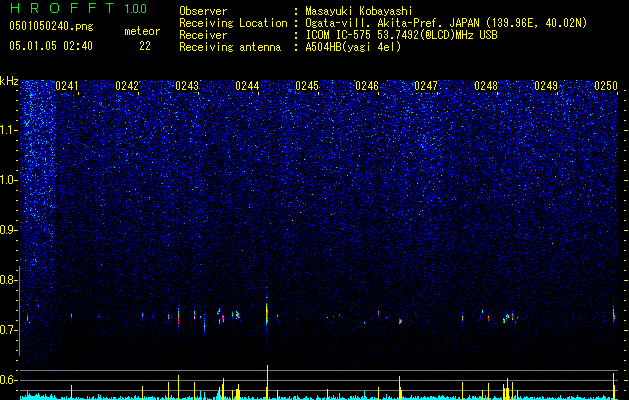Image resolution: width=629 pixels, height=400 pixels.
Task: Click the 1.0 kHz axis label
Action: click(x=9, y=180)
